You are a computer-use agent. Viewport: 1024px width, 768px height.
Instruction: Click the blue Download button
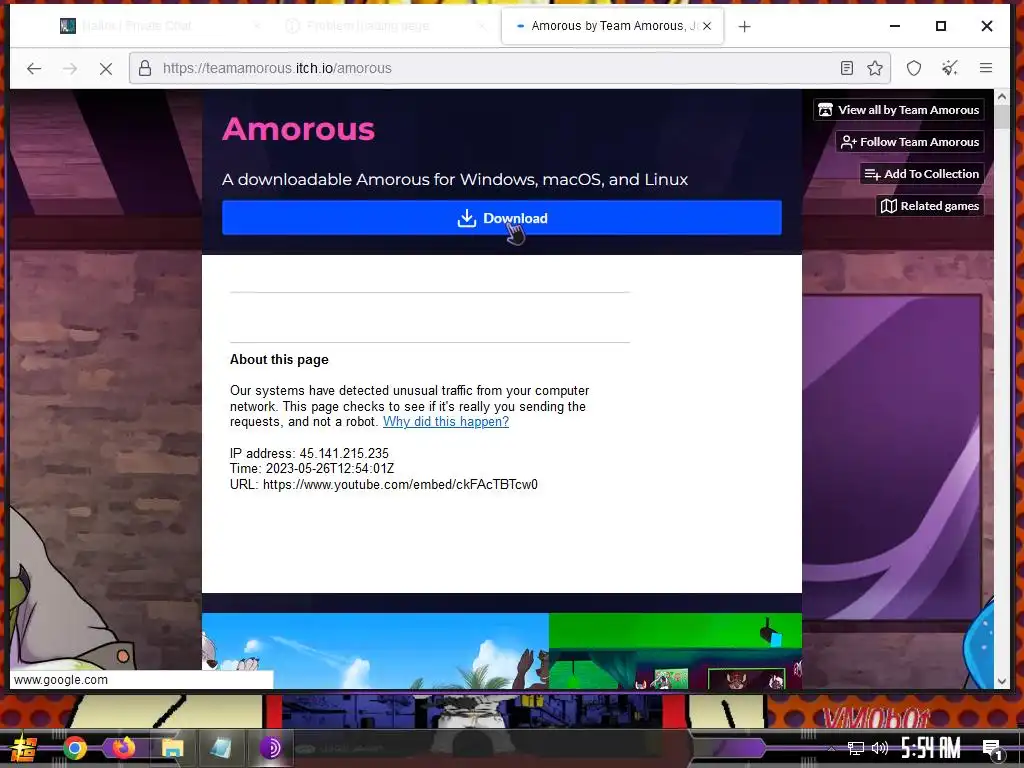click(502, 217)
